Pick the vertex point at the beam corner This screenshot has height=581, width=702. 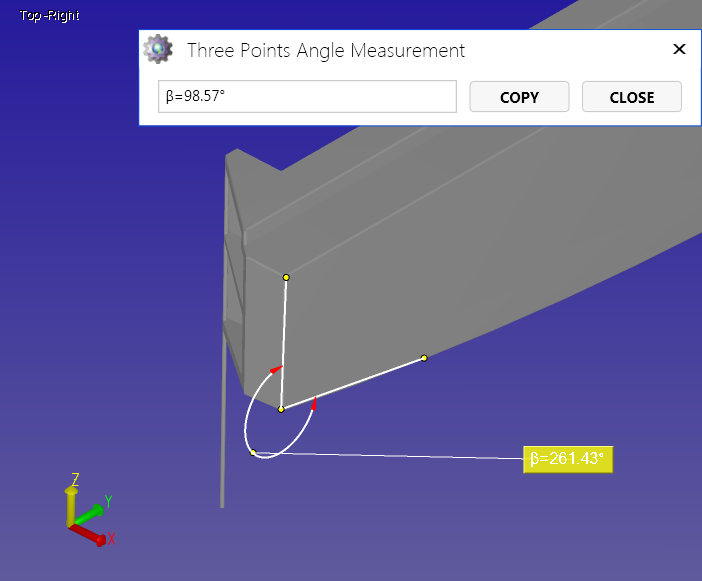pos(281,409)
